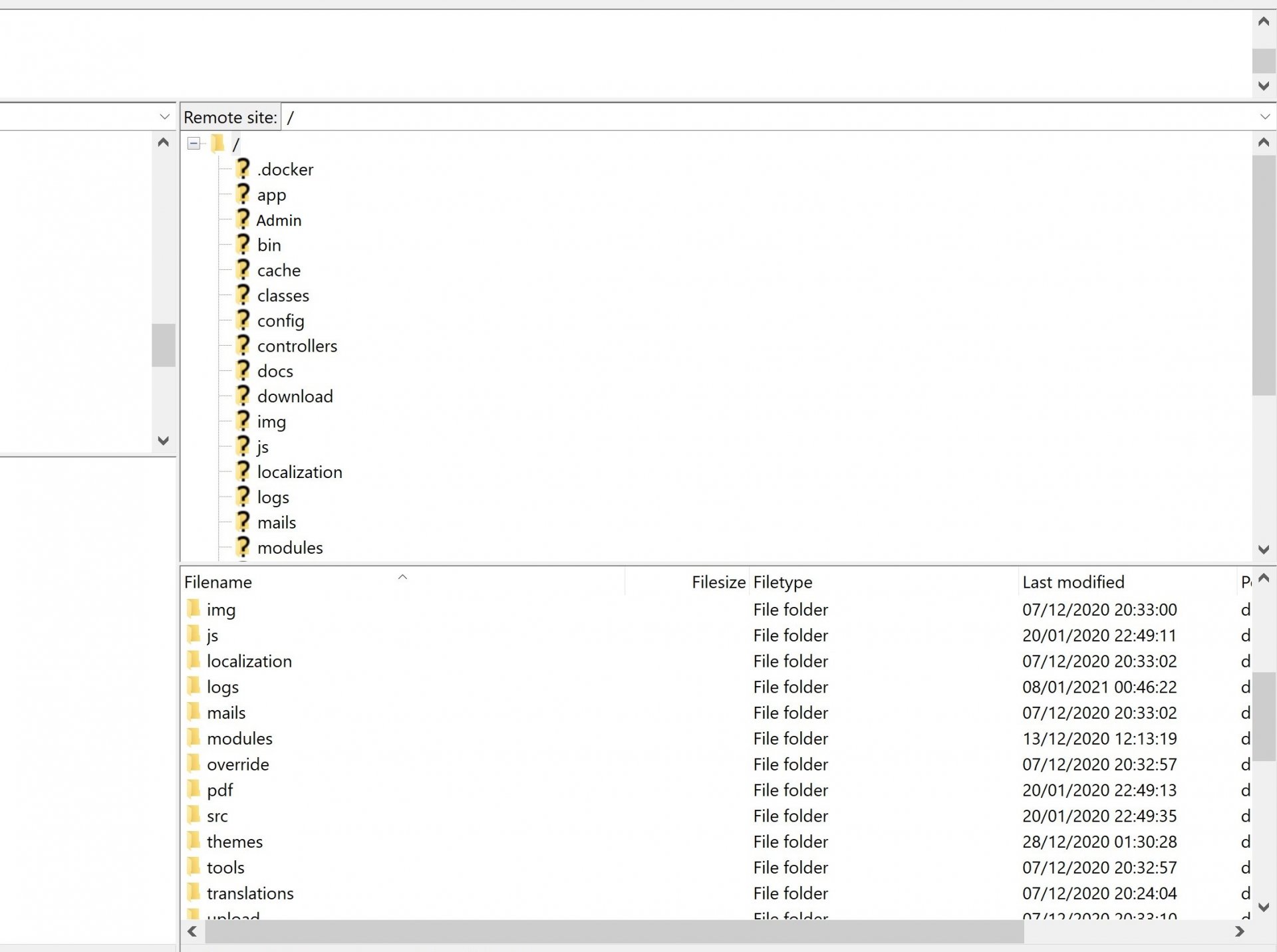Click the question-mark icon beside classes
Viewport: 1277px width, 952px height.
tap(243, 295)
